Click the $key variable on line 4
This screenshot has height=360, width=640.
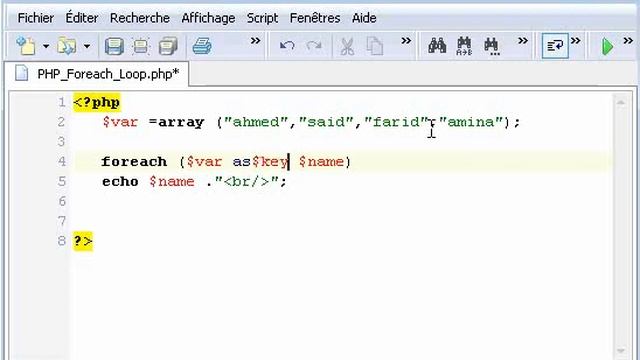click(x=270, y=162)
